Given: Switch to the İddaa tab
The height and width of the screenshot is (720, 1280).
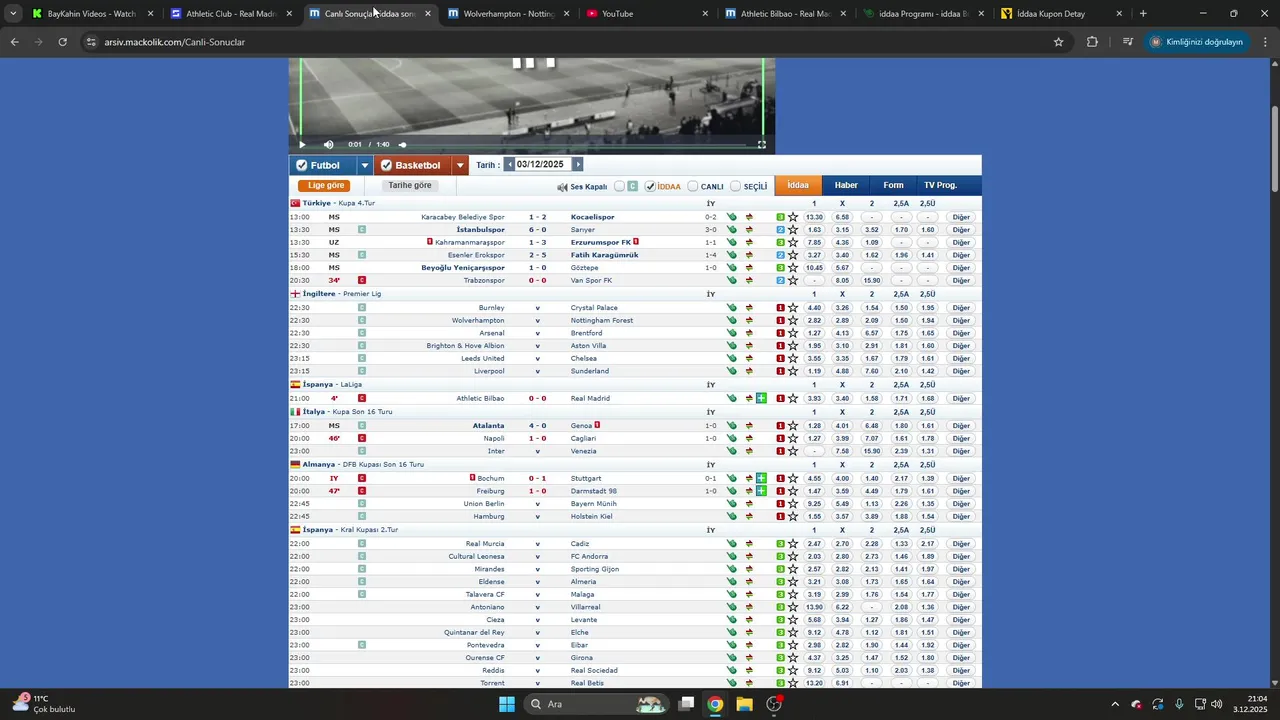Looking at the screenshot, I should click(x=798, y=185).
